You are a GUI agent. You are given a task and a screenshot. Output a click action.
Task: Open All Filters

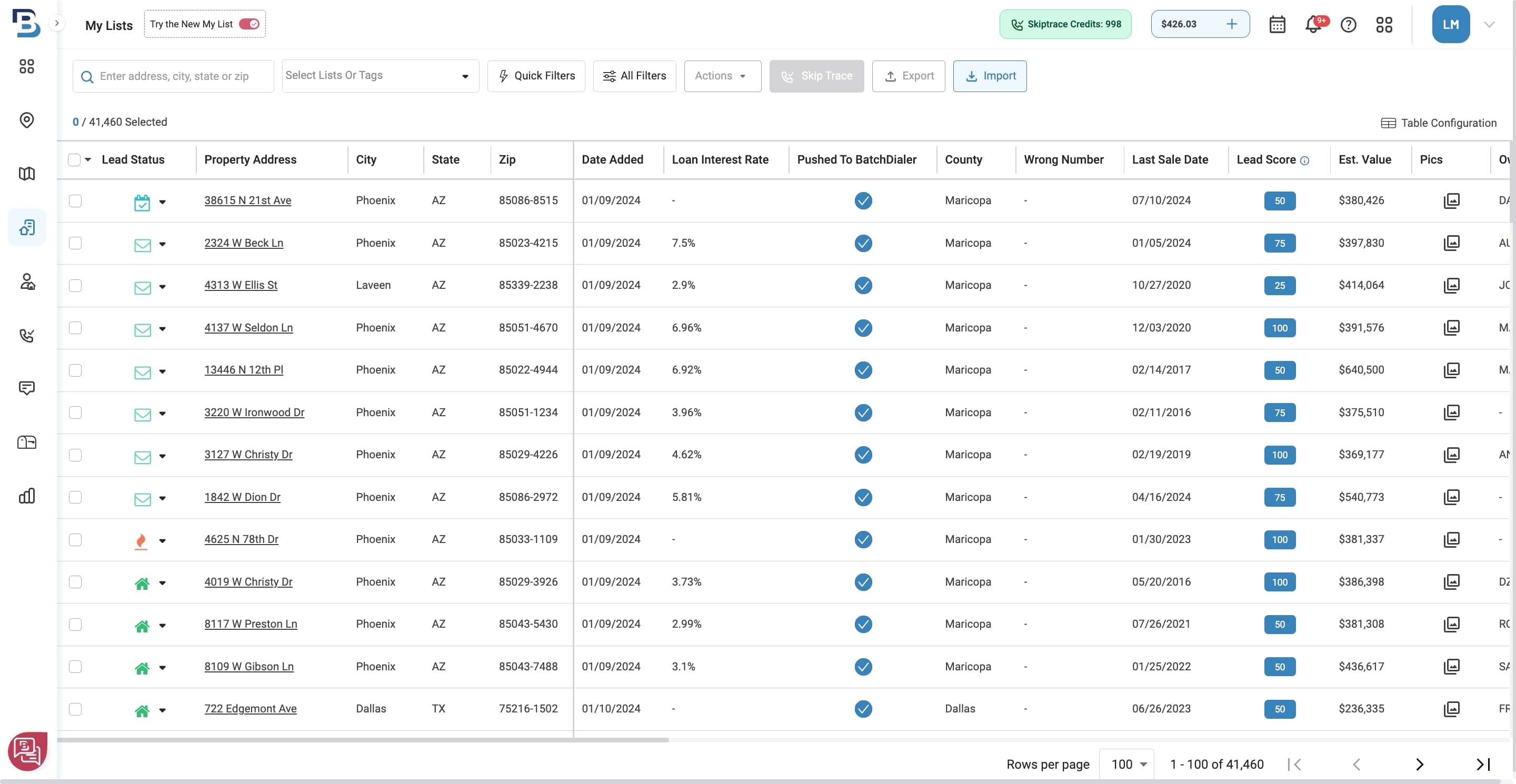point(634,76)
